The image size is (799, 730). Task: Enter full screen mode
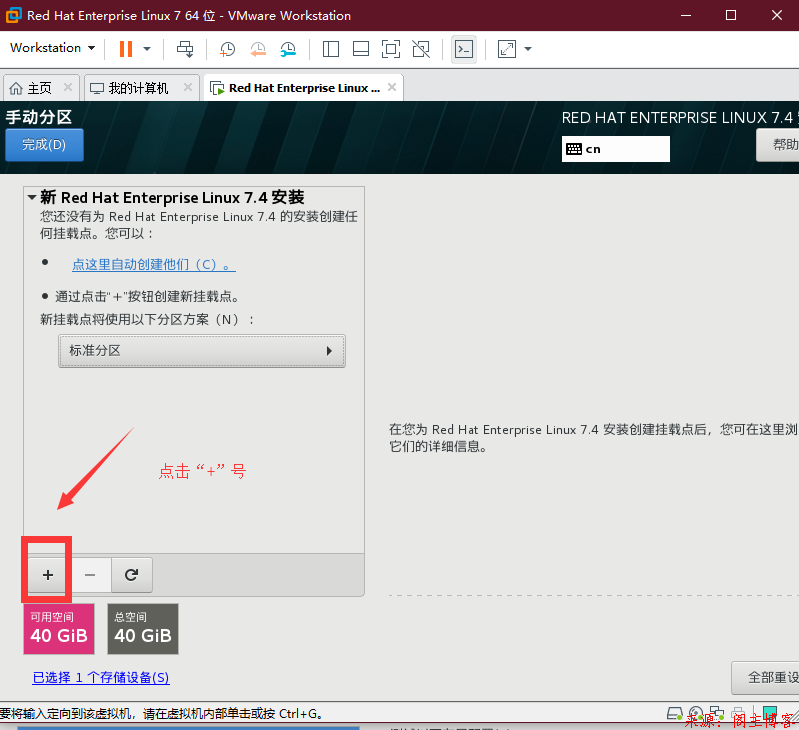(x=391, y=49)
